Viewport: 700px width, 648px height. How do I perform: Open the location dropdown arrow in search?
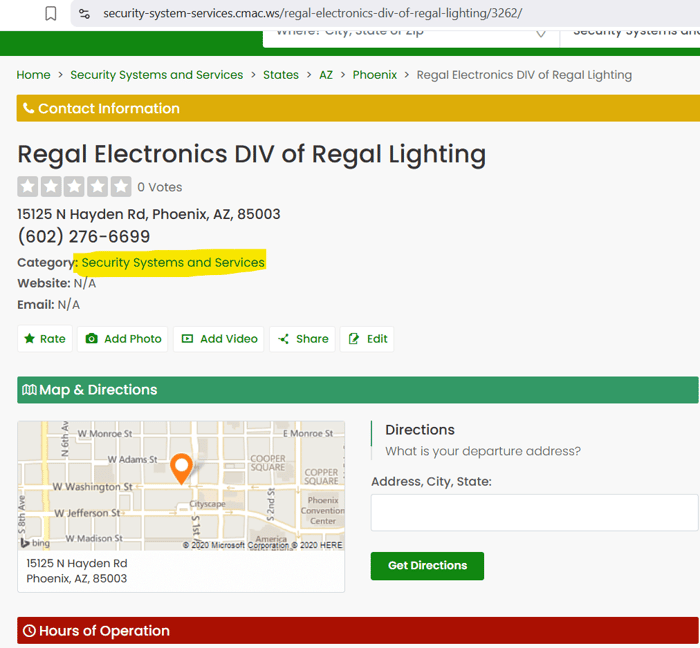[541, 32]
